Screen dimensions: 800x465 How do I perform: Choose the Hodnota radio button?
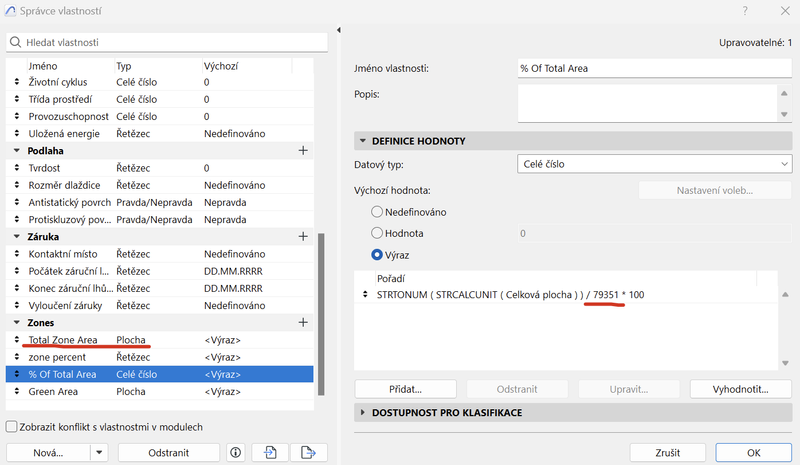pyautogui.click(x=377, y=233)
